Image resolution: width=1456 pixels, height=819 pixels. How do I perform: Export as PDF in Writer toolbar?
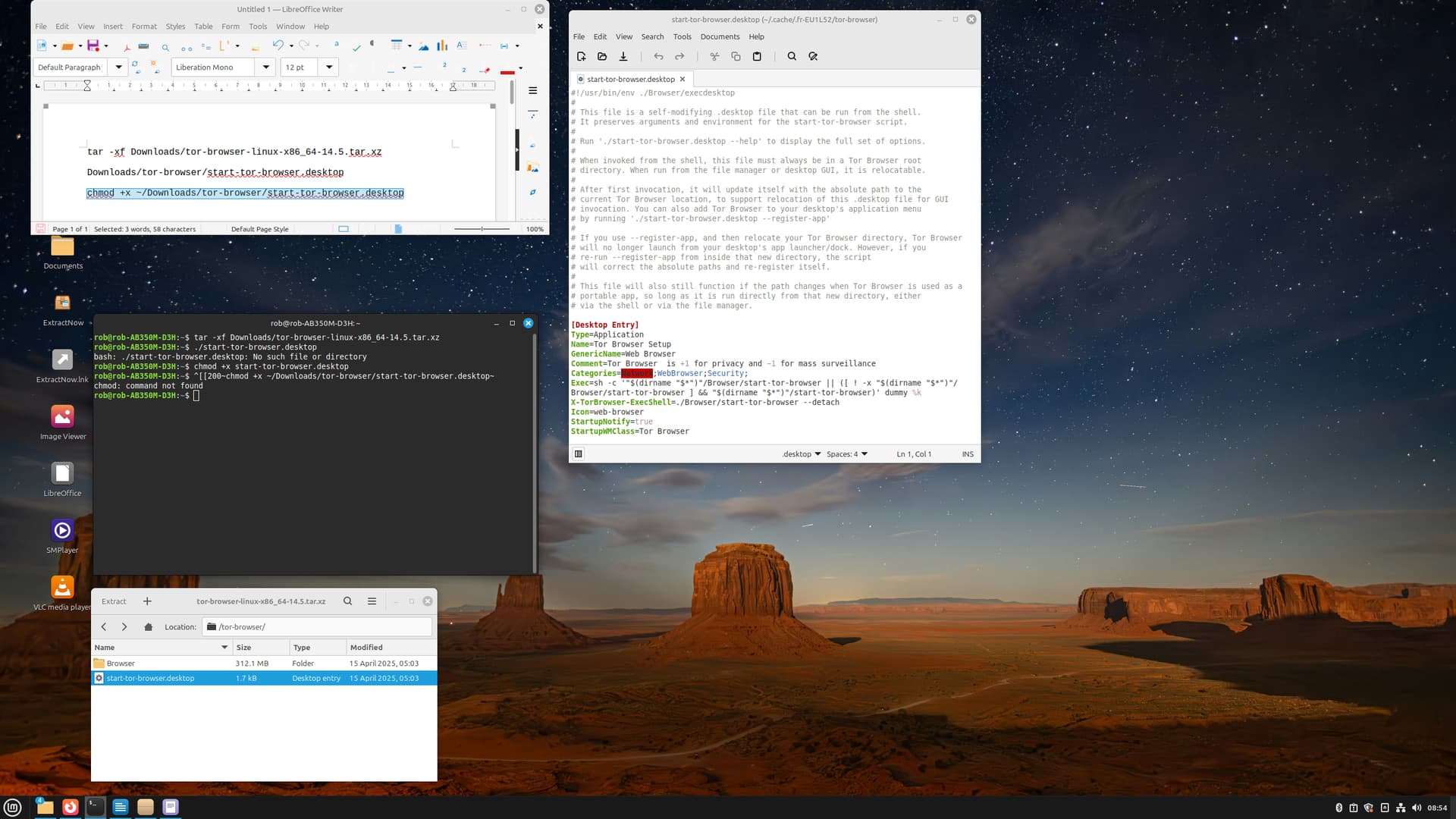[127, 46]
